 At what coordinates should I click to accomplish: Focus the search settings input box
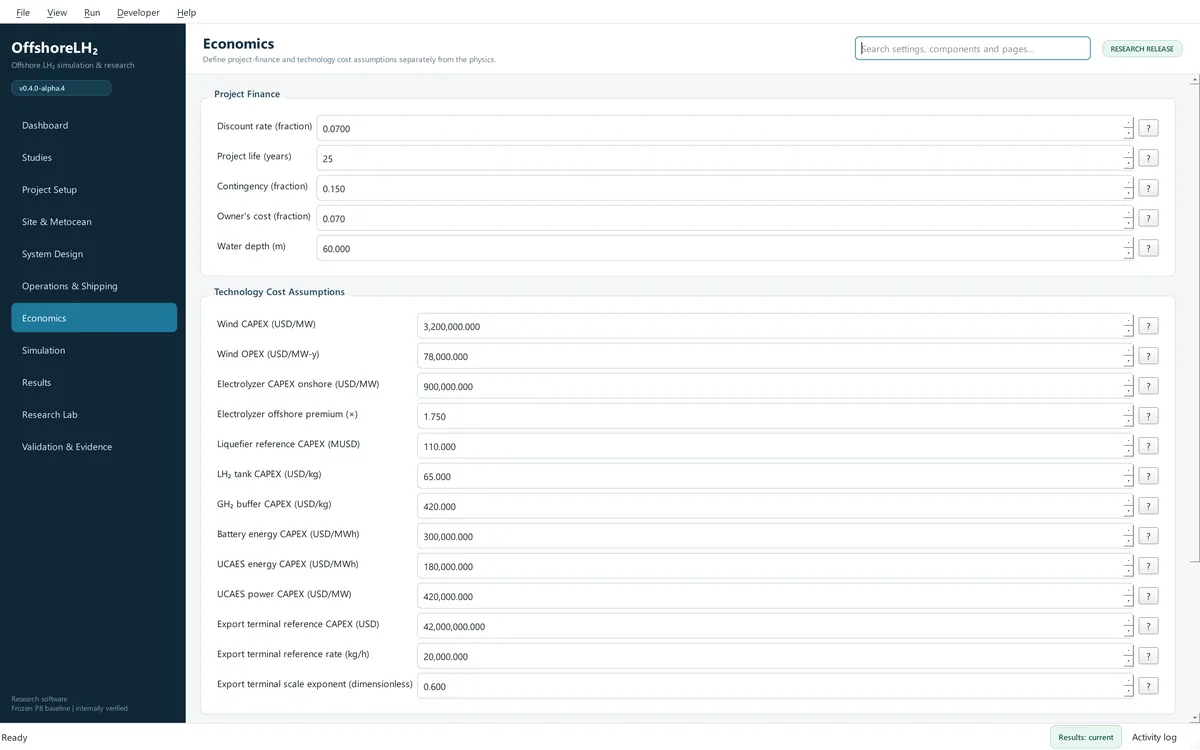(x=972, y=48)
